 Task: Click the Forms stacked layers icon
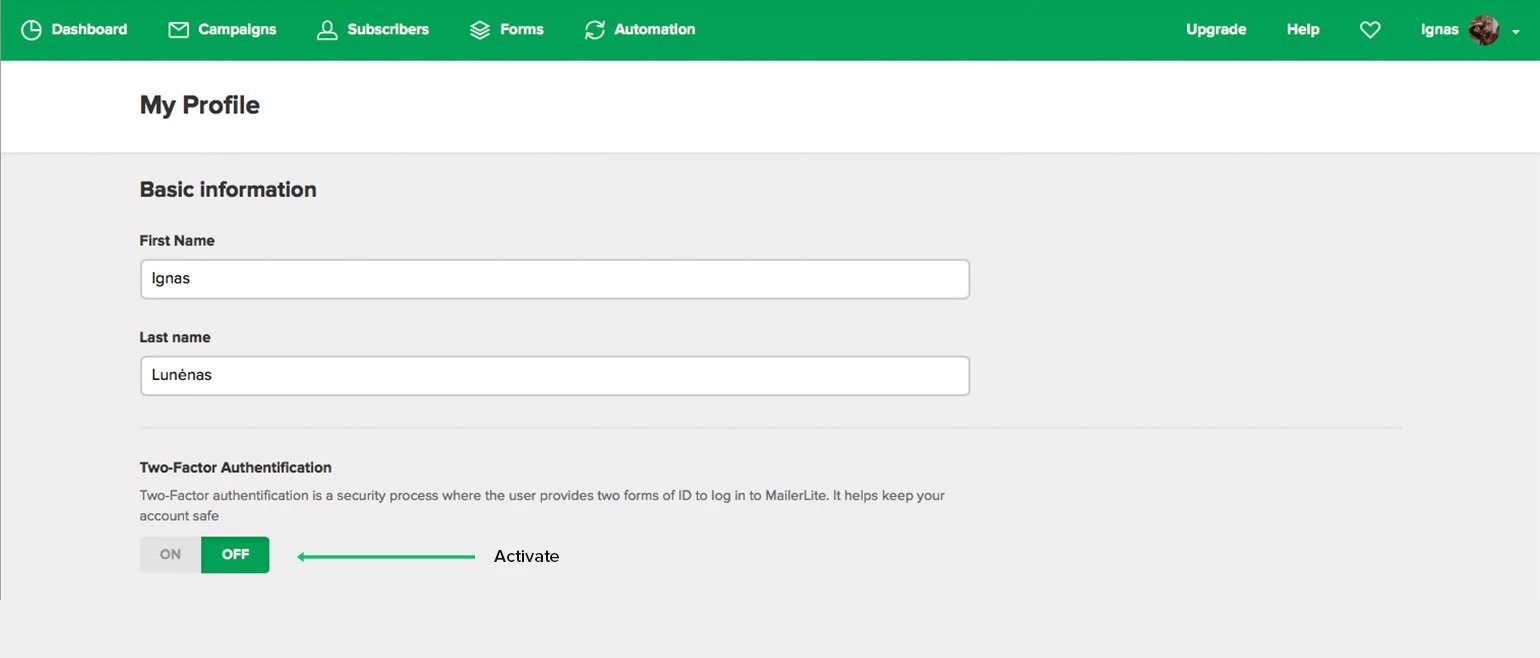point(480,30)
